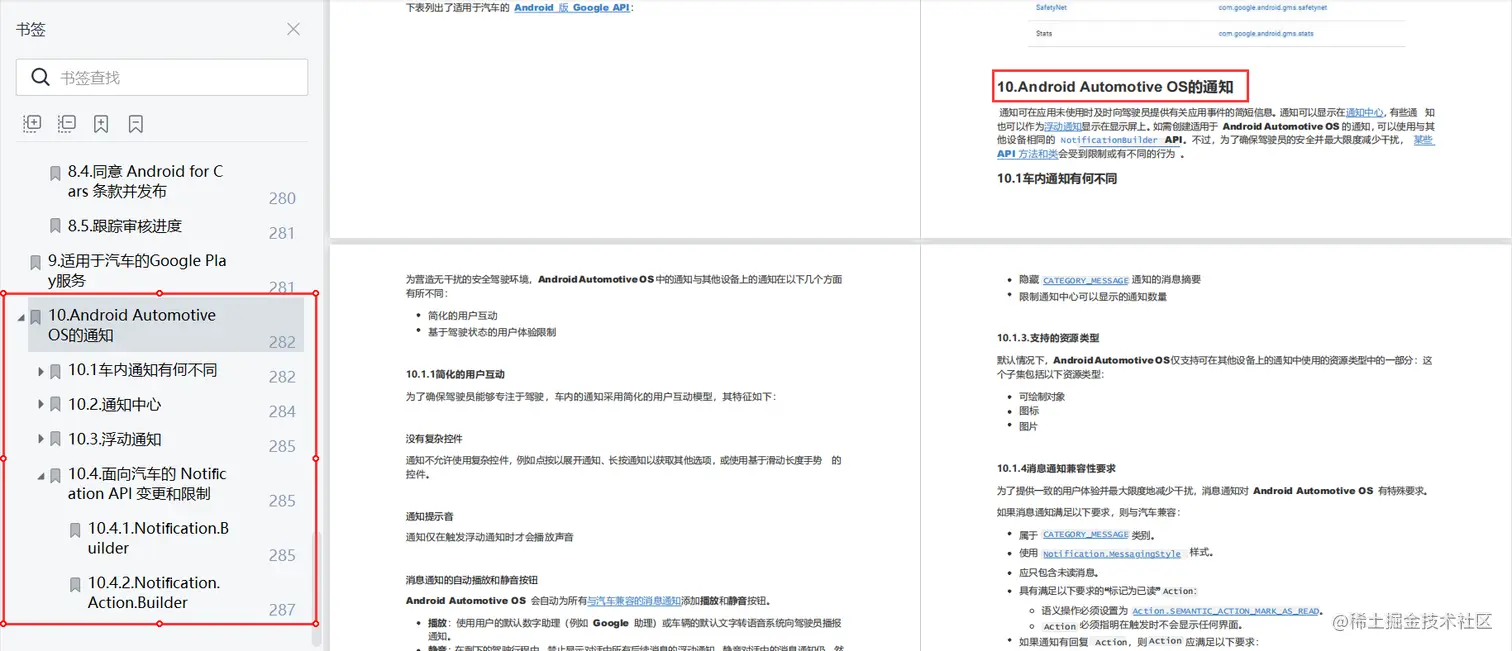The image size is (1512, 651).
Task: Open the com.google.android.gms.safetynet link
Action: click(1272, 7)
